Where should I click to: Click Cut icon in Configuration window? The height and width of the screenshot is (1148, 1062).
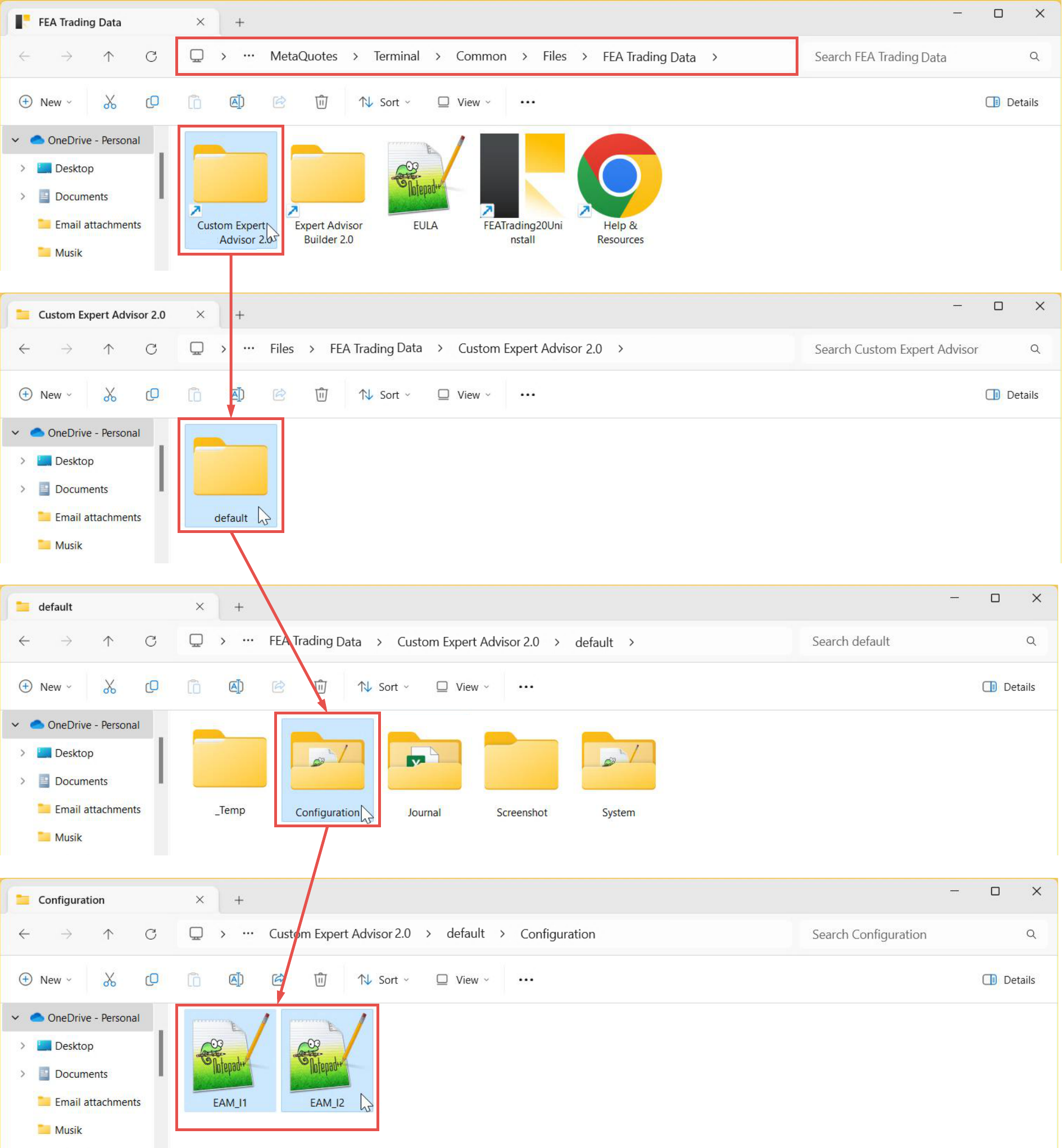click(x=109, y=980)
